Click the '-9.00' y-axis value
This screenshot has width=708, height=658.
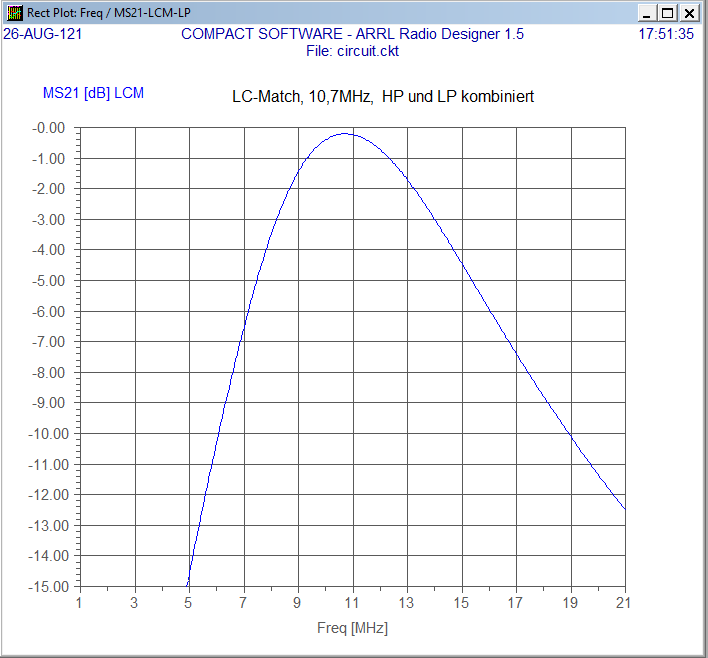[48, 403]
